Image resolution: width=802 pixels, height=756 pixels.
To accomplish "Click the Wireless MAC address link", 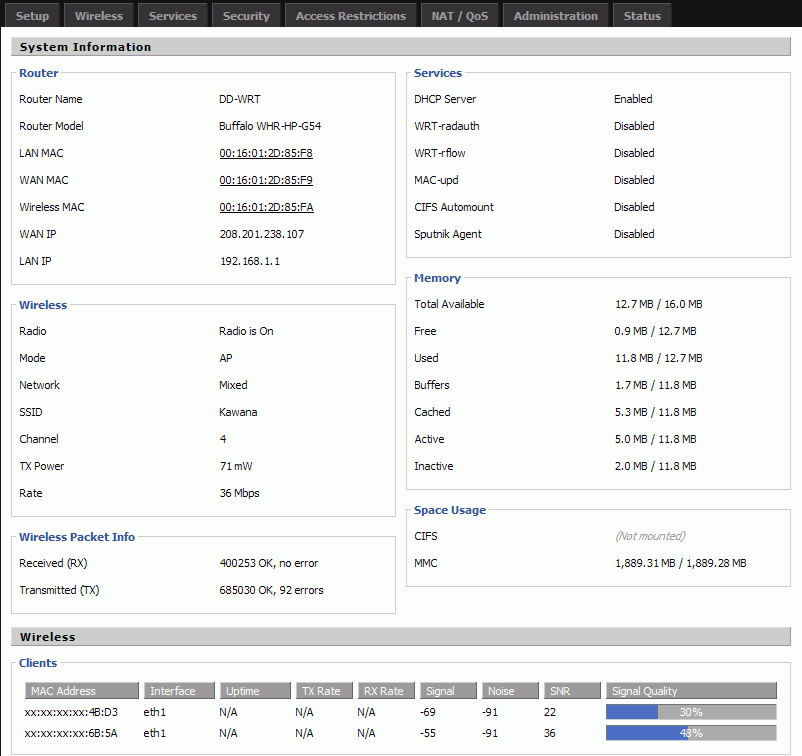I will click(x=266, y=208).
